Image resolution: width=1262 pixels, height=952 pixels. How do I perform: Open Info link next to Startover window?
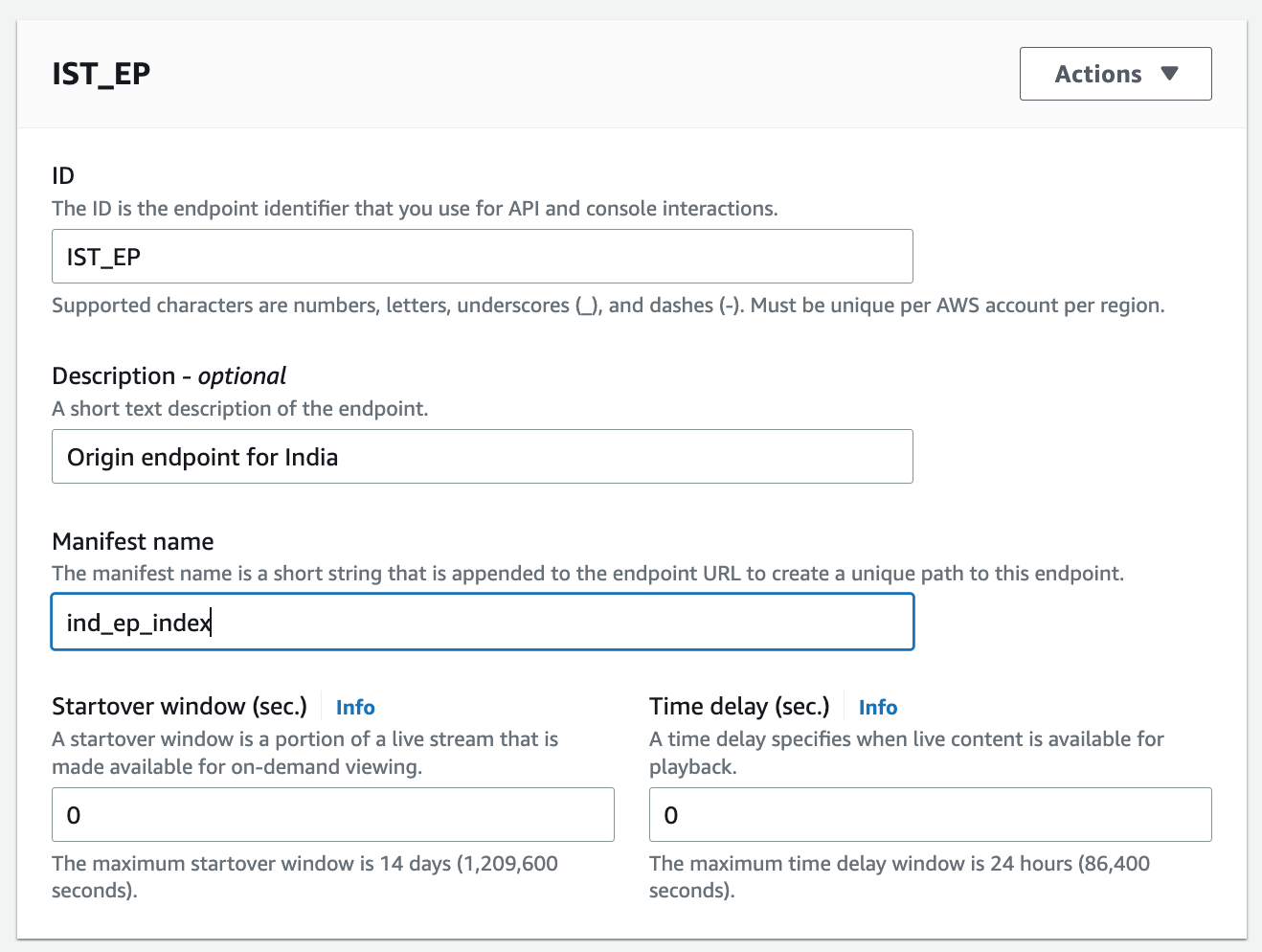354,707
